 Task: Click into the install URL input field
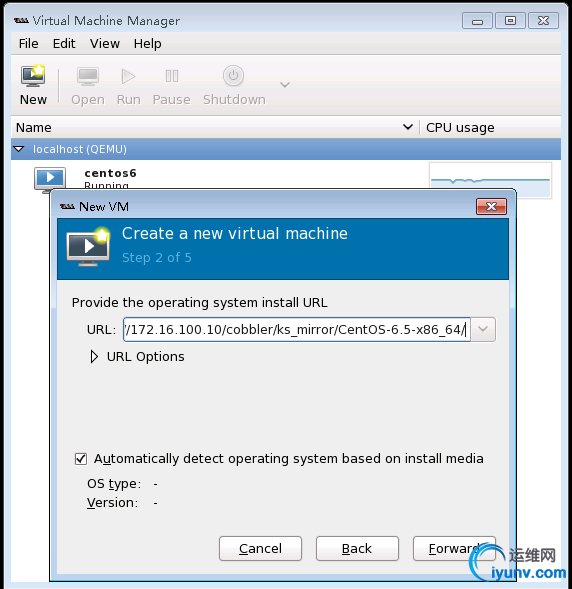point(297,329)
